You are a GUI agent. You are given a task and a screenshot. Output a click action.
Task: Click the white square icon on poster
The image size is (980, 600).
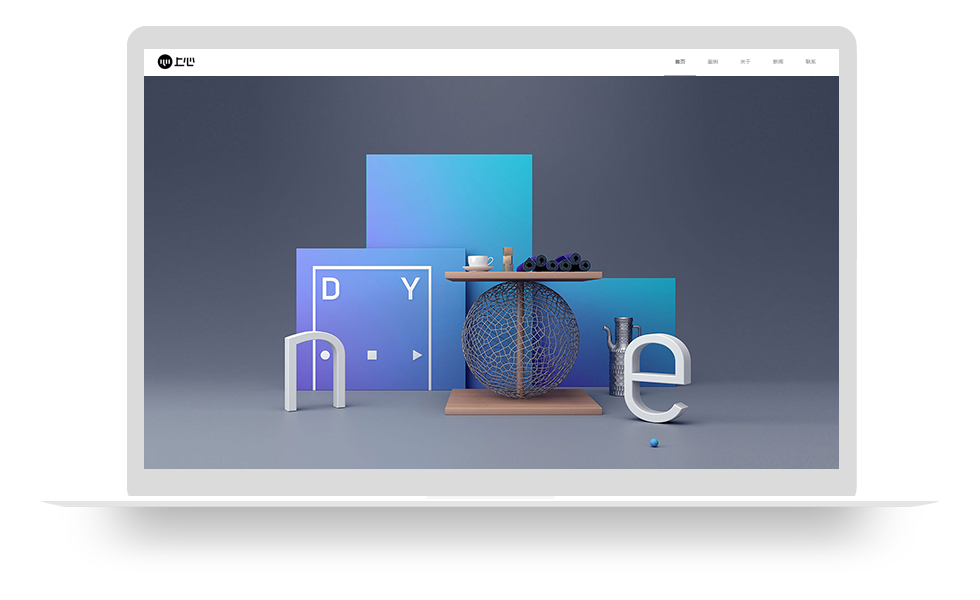[x=372, y=355]
